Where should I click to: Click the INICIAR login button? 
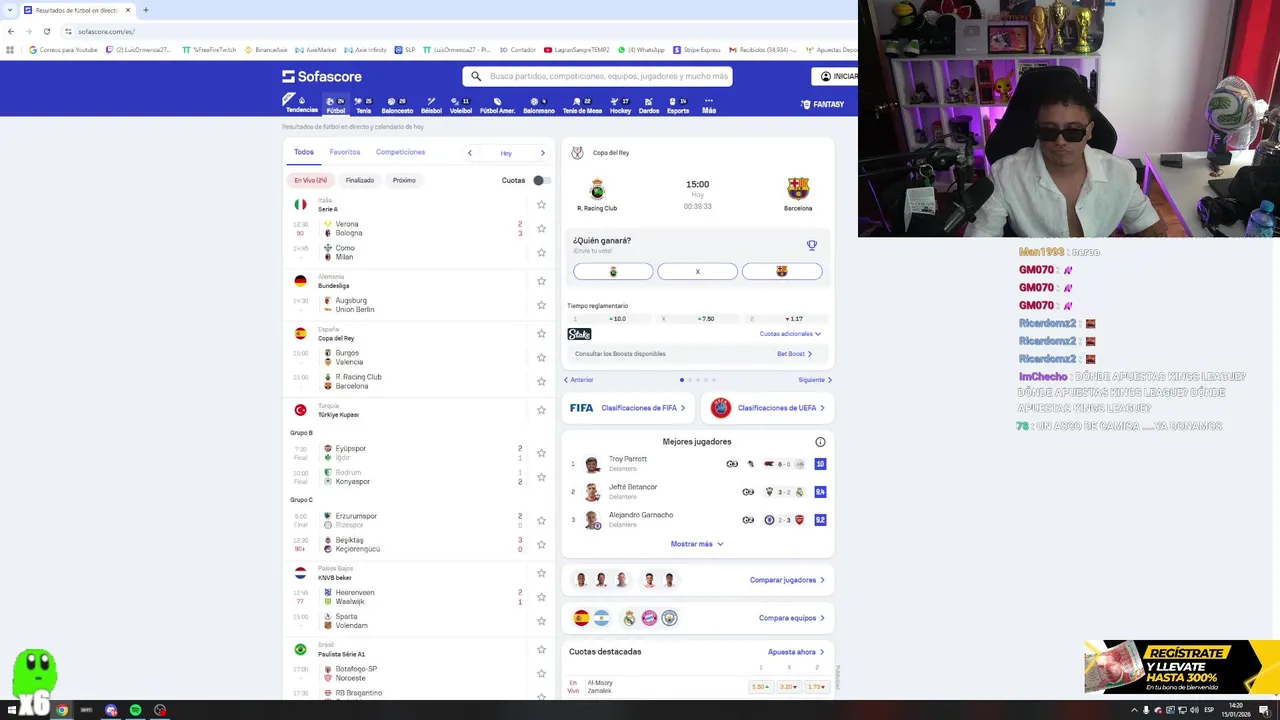(x=837, y=76)
